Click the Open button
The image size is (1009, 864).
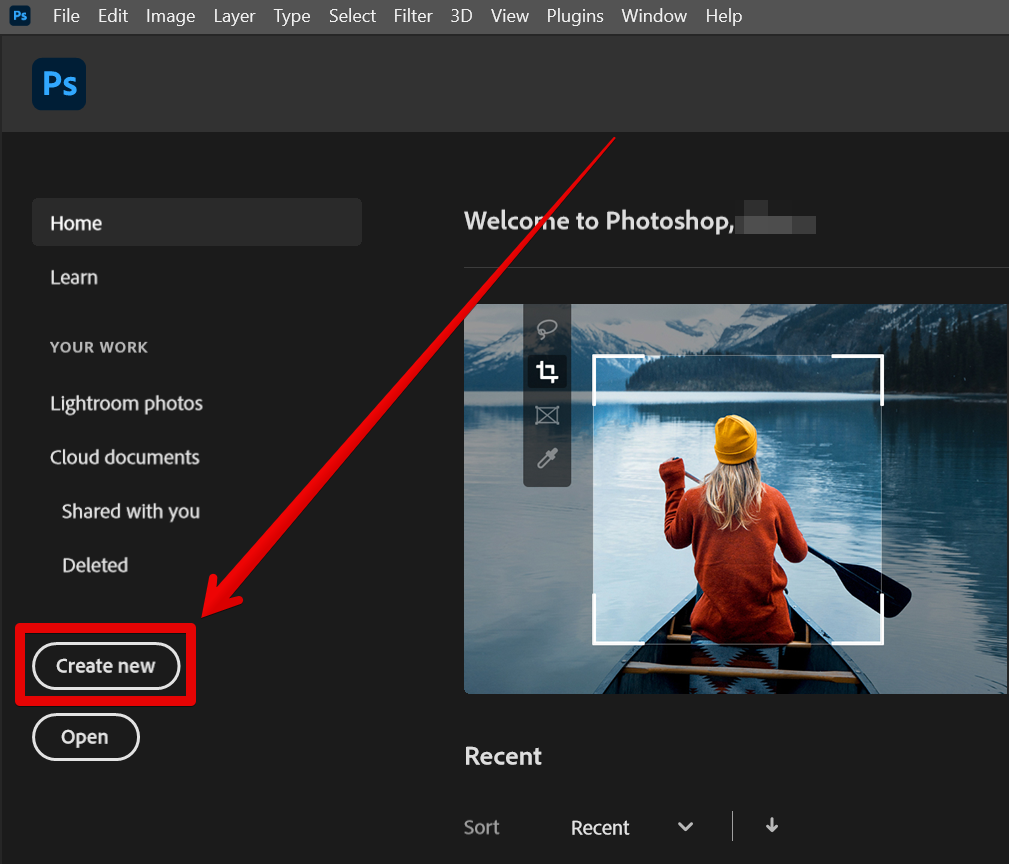tap(85, 737)
